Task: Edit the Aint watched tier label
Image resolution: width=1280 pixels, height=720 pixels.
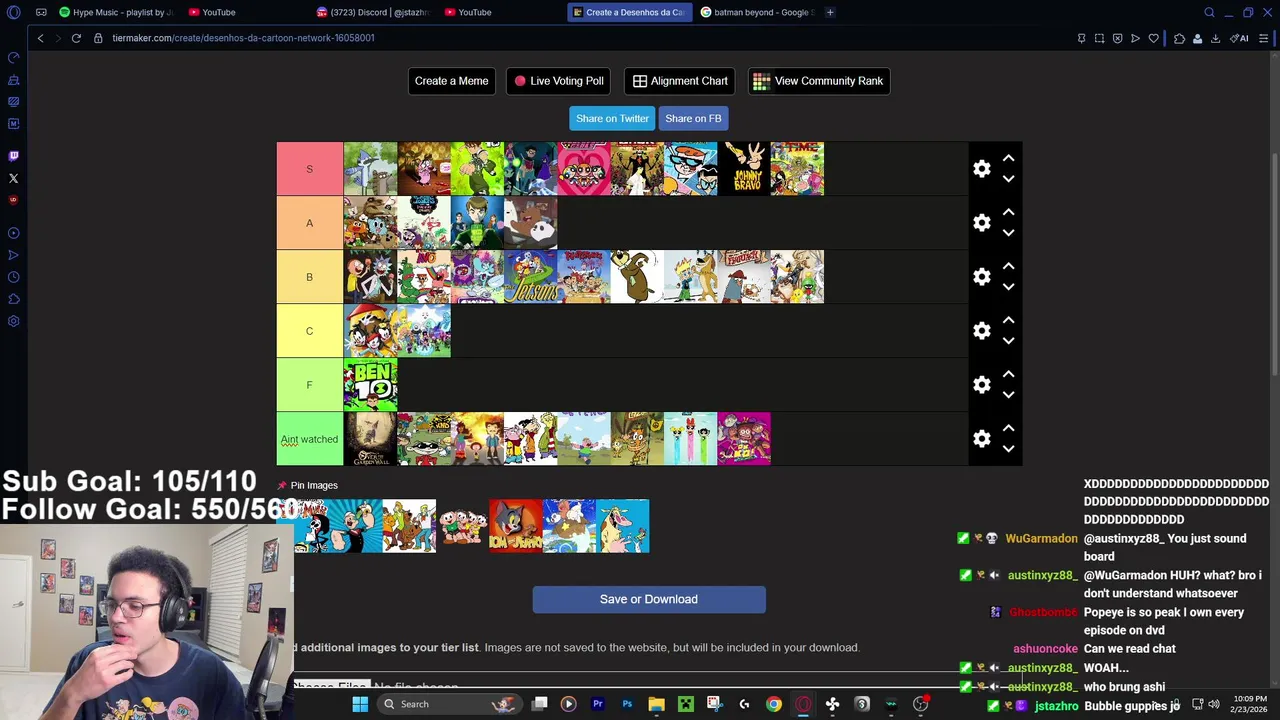Action: pos(309,439)
